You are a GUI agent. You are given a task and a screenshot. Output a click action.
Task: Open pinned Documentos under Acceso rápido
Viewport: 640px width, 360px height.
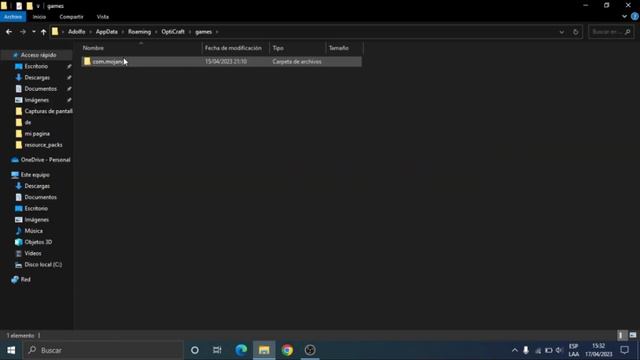(40, 89)
